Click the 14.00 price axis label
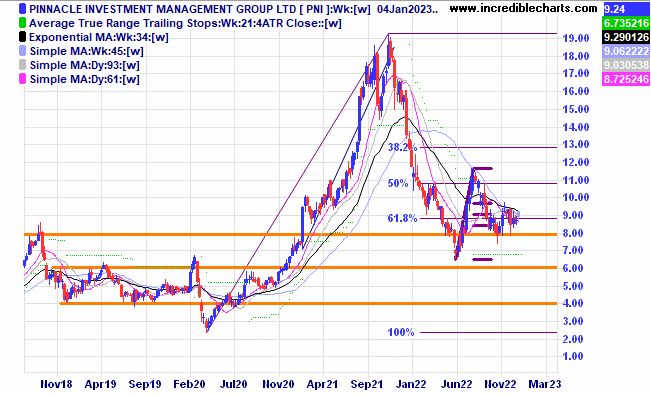 (x=576, y=127)
